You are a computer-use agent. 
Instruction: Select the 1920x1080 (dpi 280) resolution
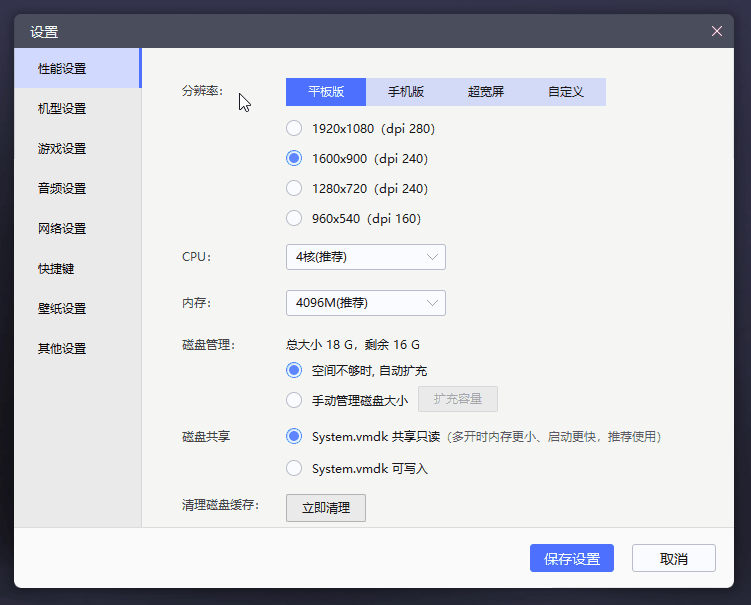tap(294, 128)
